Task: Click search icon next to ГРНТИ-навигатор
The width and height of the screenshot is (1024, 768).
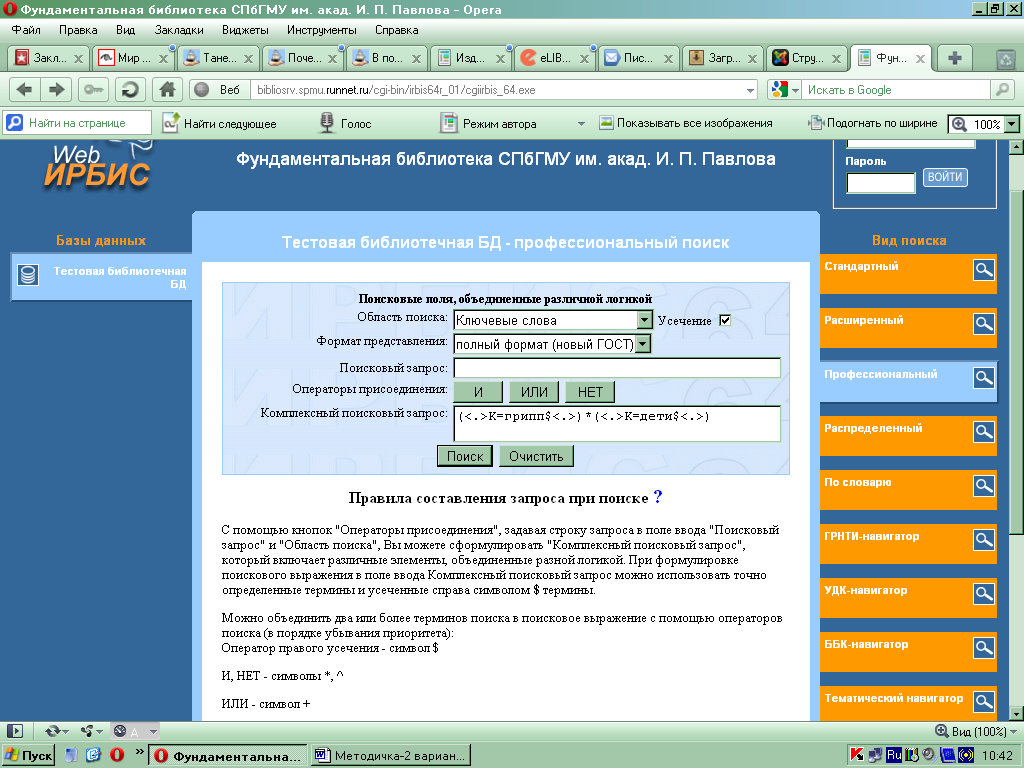Action: [984, 540]
